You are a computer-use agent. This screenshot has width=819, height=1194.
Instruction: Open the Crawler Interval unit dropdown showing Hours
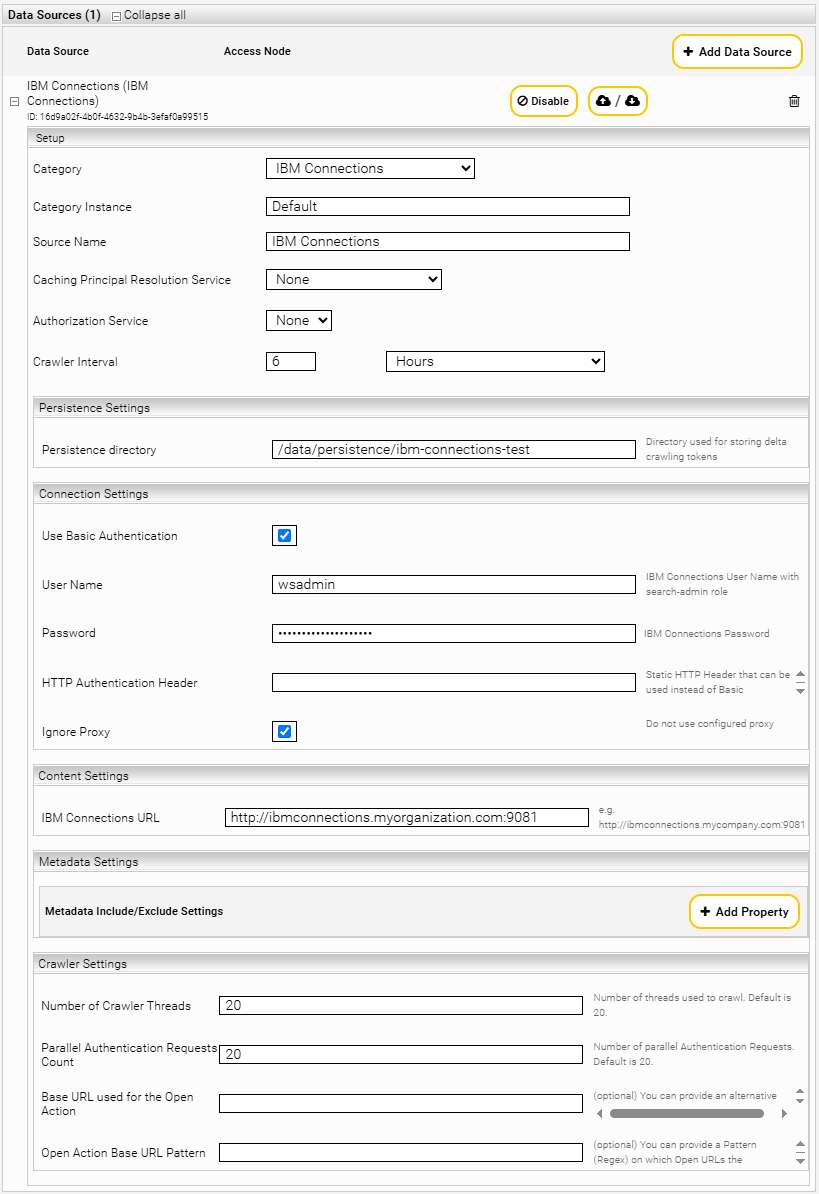pyautogui.click(x=496, y=362)
